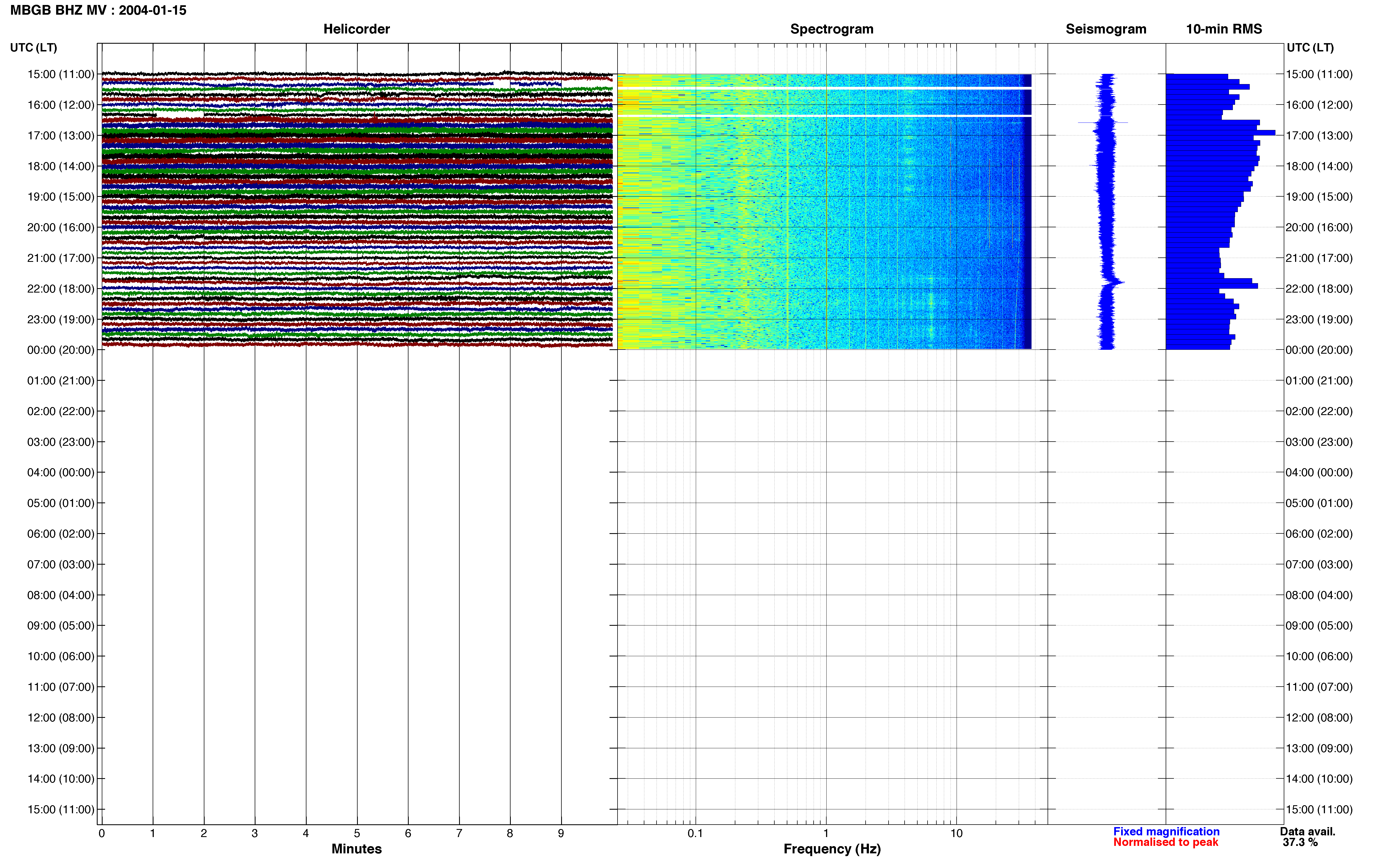Click the 9 tick on the Minutes axis
Image resolution: width=1388 pixels, height=868 pixels.
pos(561,833)
